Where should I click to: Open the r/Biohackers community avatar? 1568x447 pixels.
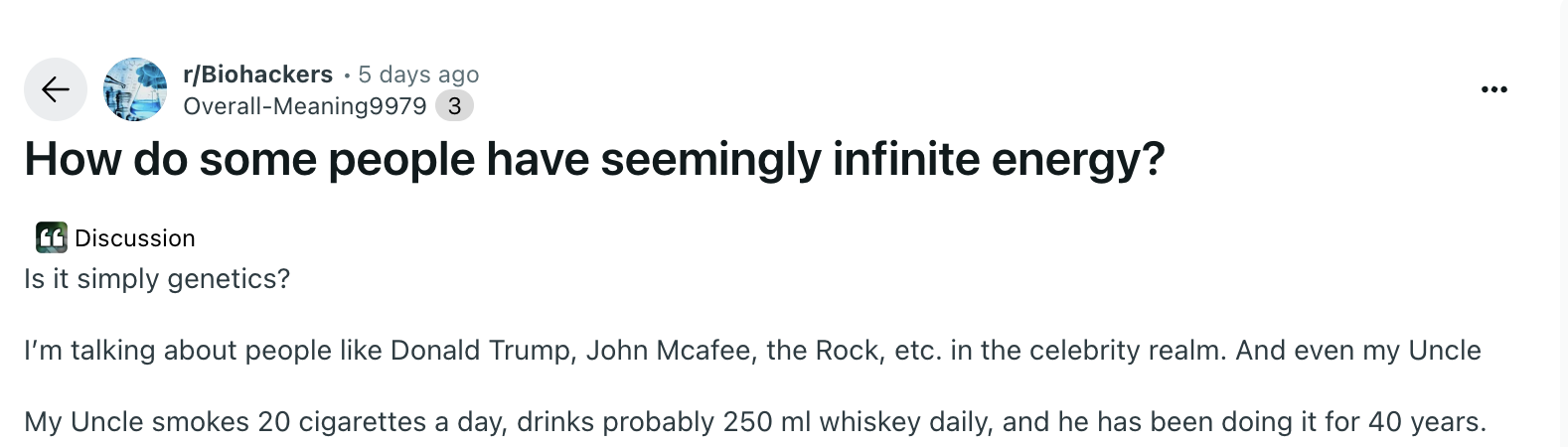coord(135,89)
